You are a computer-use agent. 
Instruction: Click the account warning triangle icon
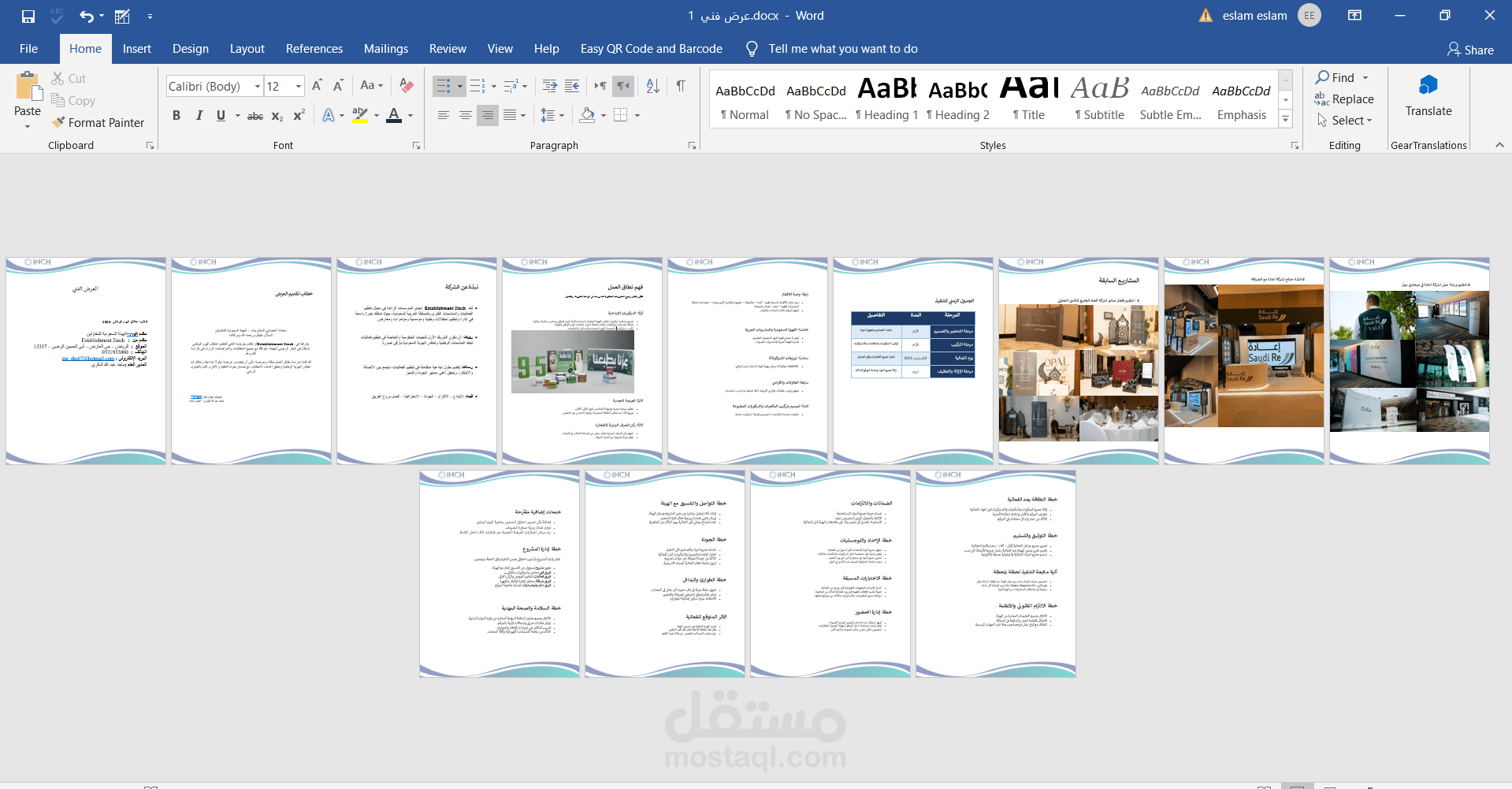pos(1206,16)
